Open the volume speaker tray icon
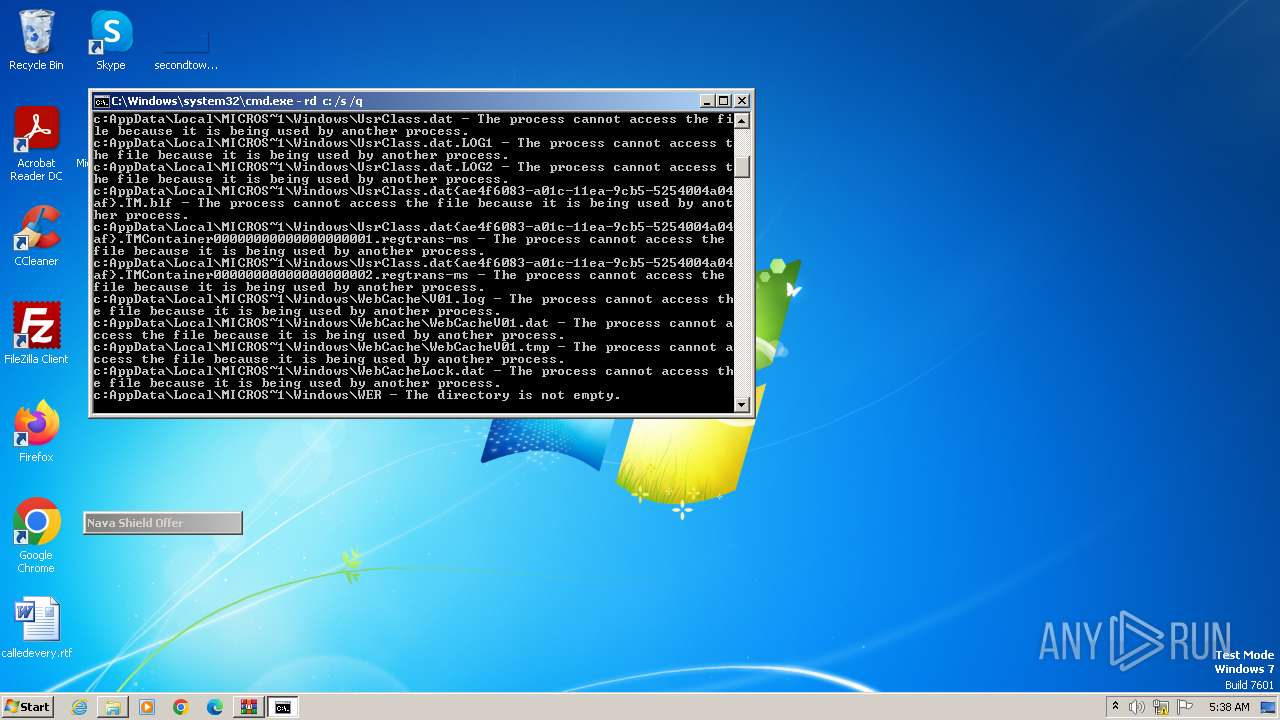 [x=1137, y=707]
